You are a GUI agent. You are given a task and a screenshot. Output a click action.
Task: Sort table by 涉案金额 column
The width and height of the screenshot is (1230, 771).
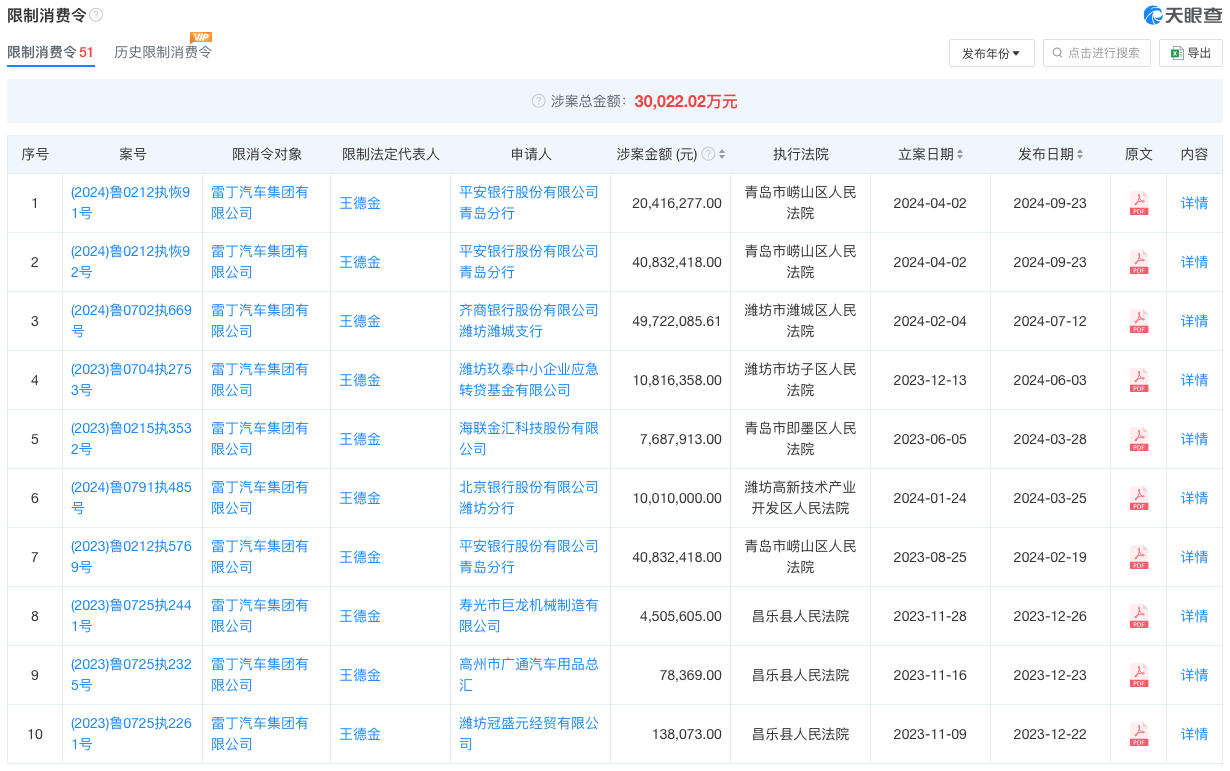722,154
